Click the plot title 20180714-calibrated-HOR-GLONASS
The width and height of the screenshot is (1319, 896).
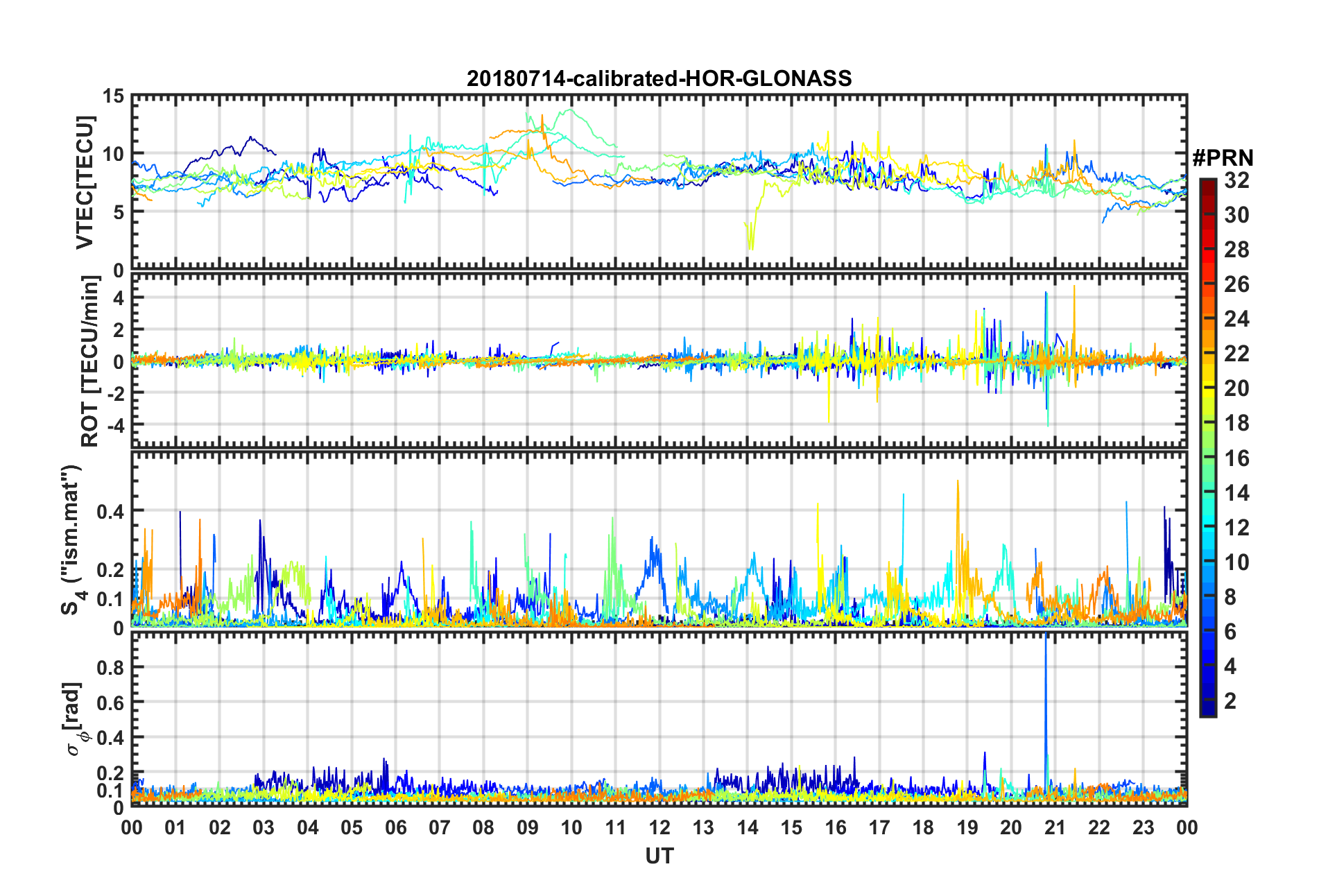click(x=659, y=78)
